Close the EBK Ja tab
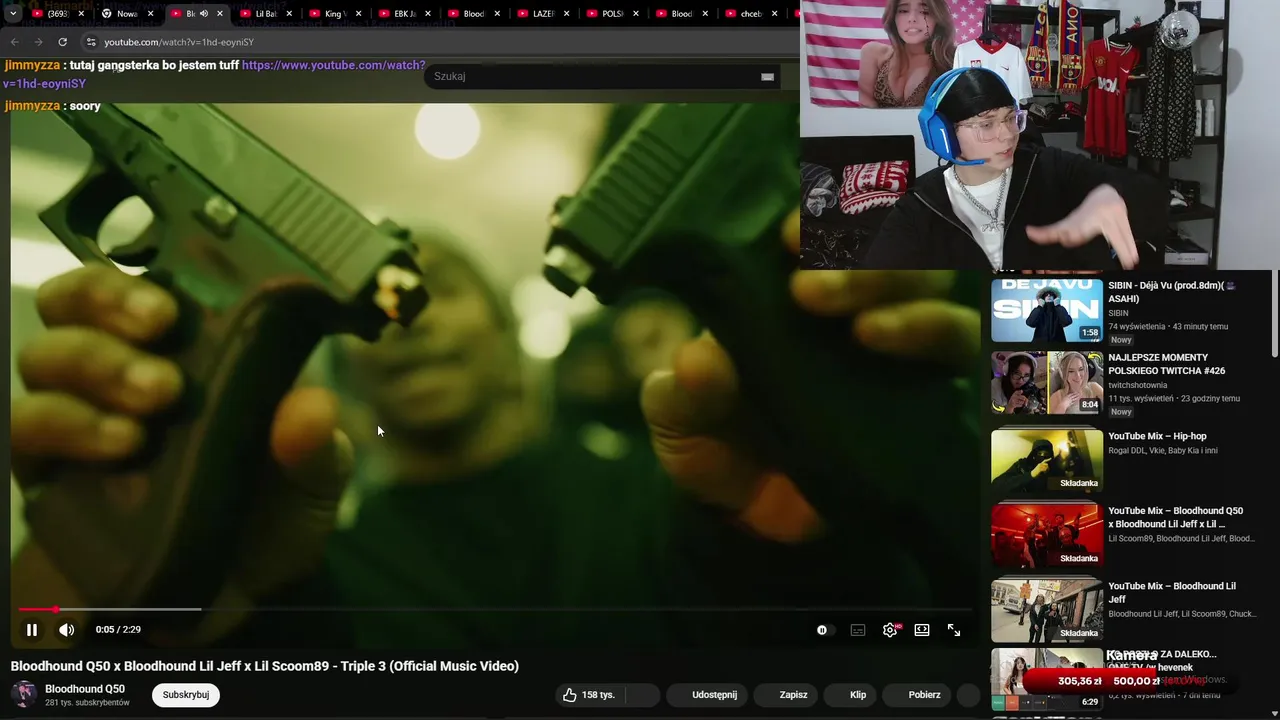The height and width of the screenshot is (720, 1280). [428, 14]
